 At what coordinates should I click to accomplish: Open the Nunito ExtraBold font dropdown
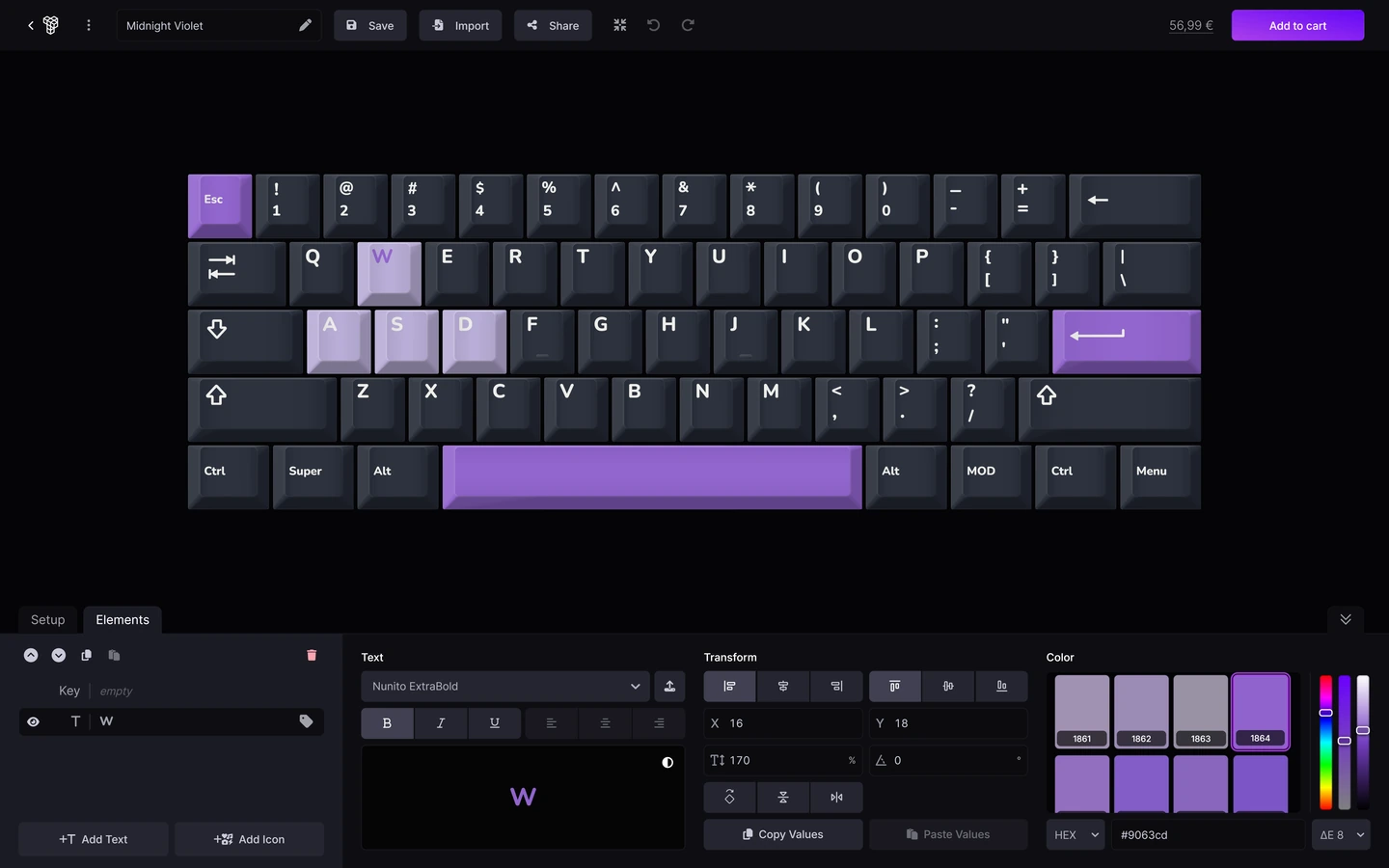pos(504,686)
